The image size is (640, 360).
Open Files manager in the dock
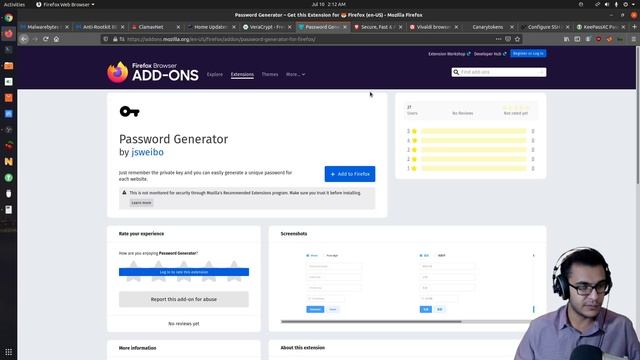coord(9,66)
